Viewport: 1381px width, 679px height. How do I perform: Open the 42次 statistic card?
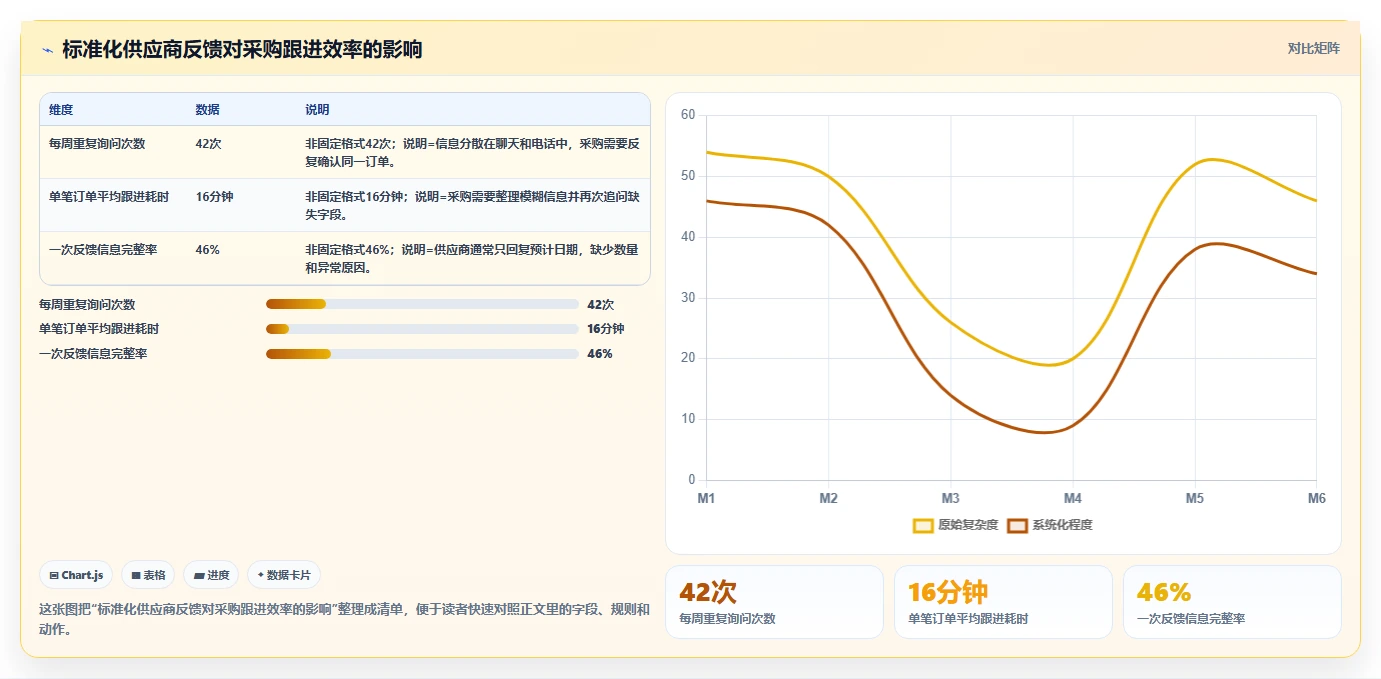(774, 602)
